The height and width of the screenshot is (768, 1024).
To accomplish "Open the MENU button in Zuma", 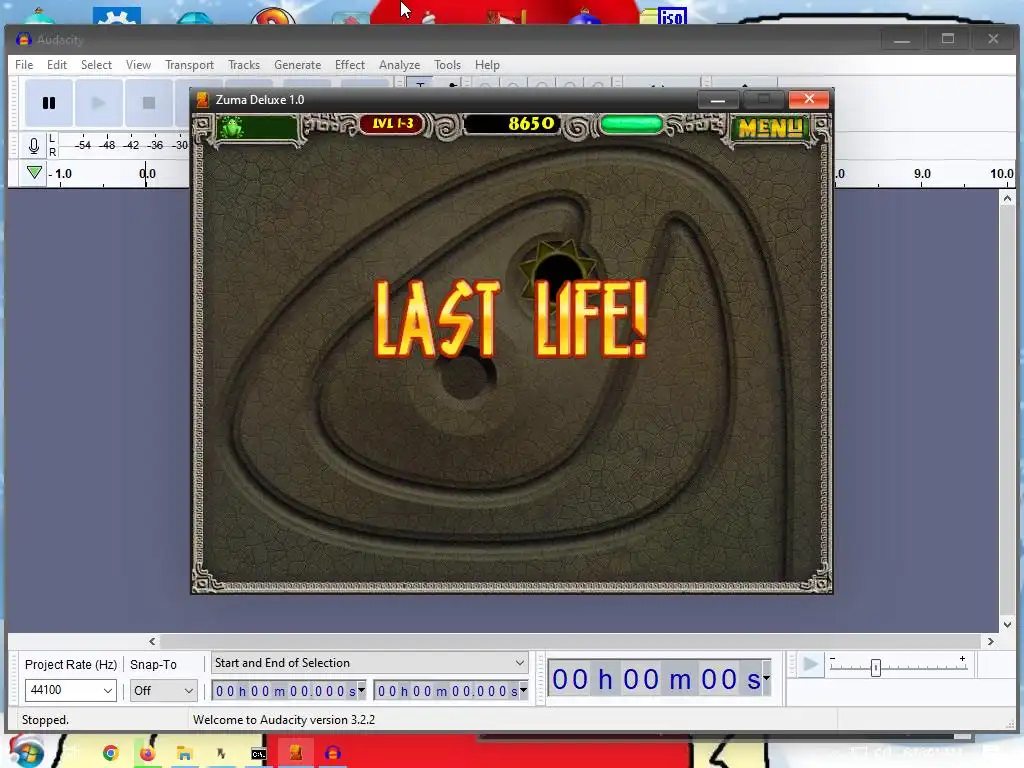I will tap(771, 128).
